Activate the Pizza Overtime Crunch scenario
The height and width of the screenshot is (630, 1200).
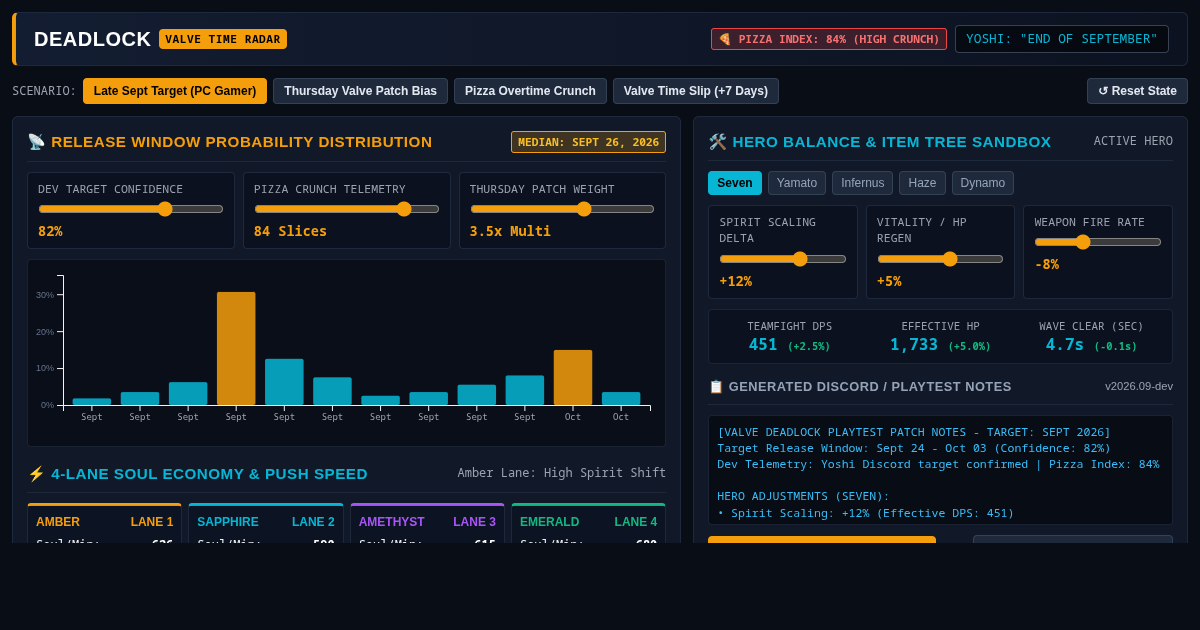pyautogui.click(x=530, y=91)
